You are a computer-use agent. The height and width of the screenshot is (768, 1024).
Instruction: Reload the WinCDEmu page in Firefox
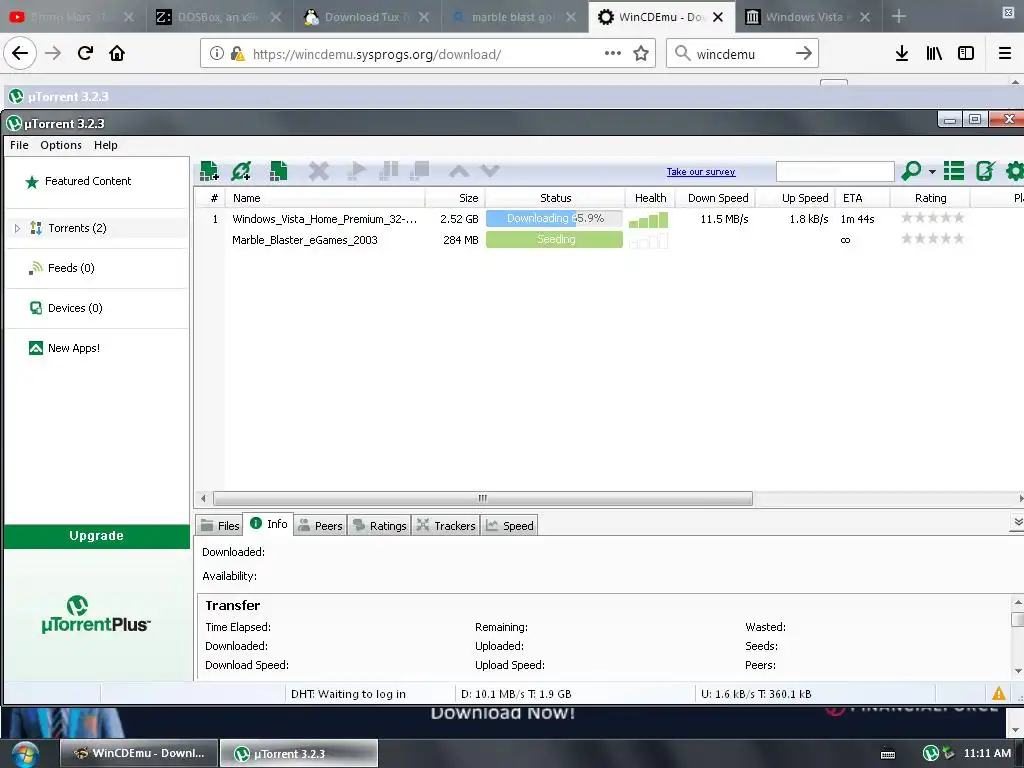pyautogui.click(x=85, y=53)
